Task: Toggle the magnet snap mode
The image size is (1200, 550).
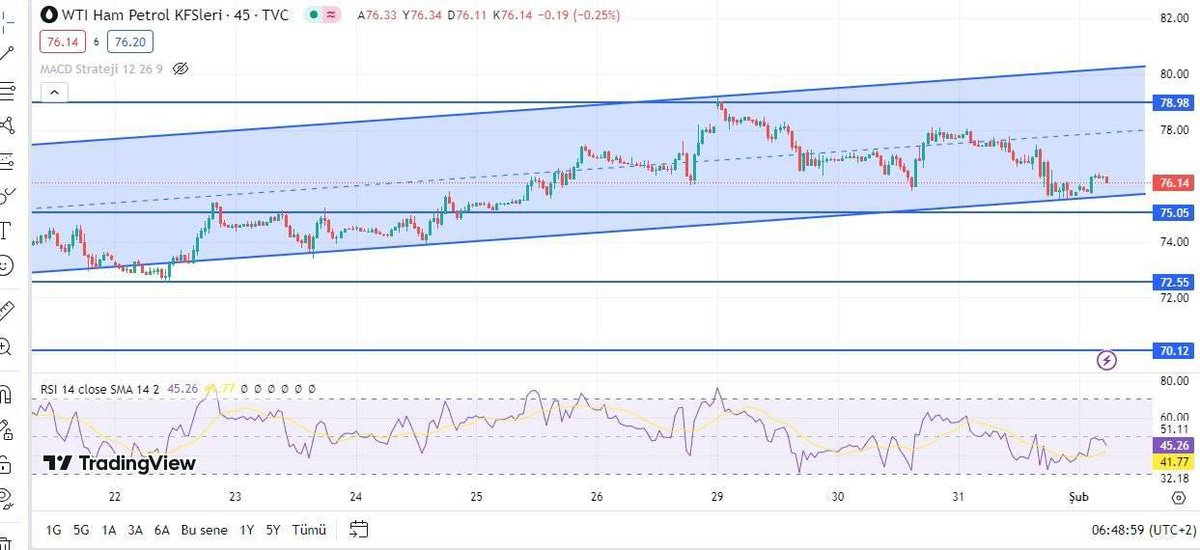Action: pyautogui.click(x=7, y=392)
